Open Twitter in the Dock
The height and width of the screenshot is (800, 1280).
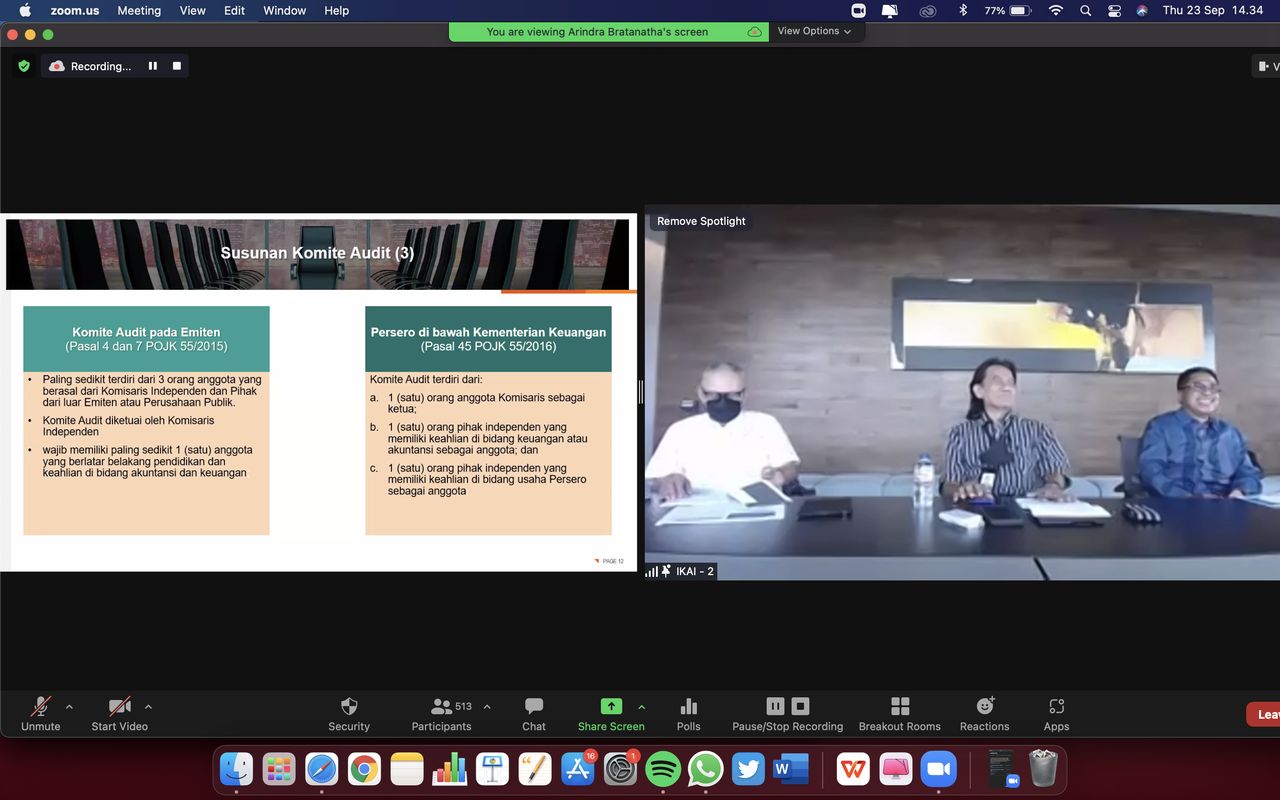coord(749,768)
